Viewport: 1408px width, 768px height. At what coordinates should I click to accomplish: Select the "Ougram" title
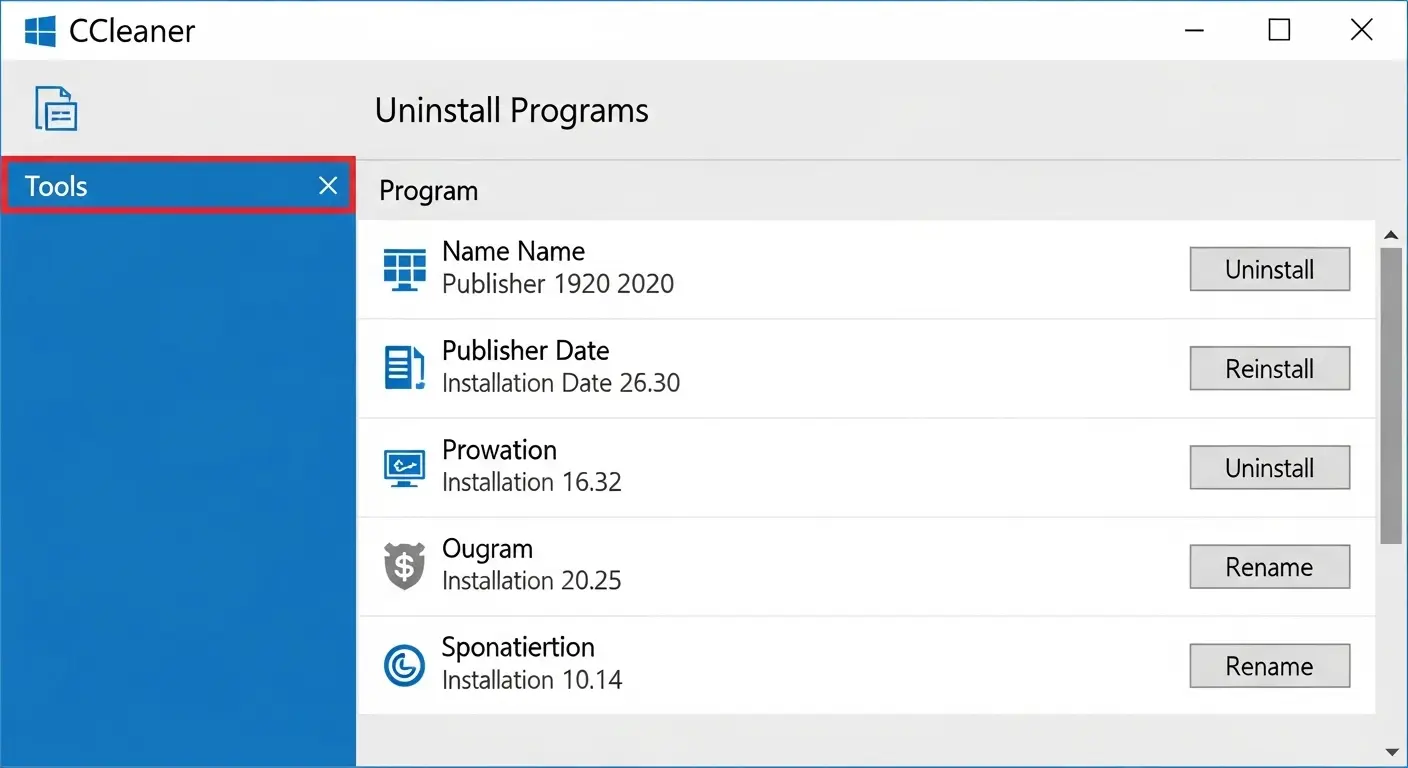[x=487, y=550]
